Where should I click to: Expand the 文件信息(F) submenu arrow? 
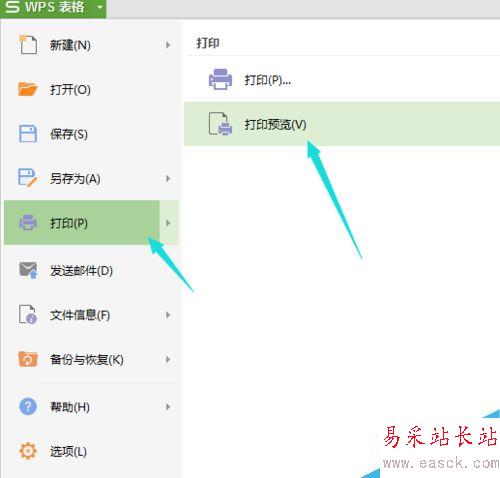click(168, 315)
